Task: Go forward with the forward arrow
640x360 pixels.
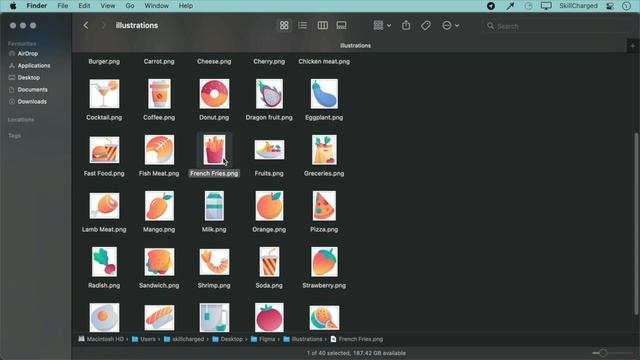Action: (103, 25)
